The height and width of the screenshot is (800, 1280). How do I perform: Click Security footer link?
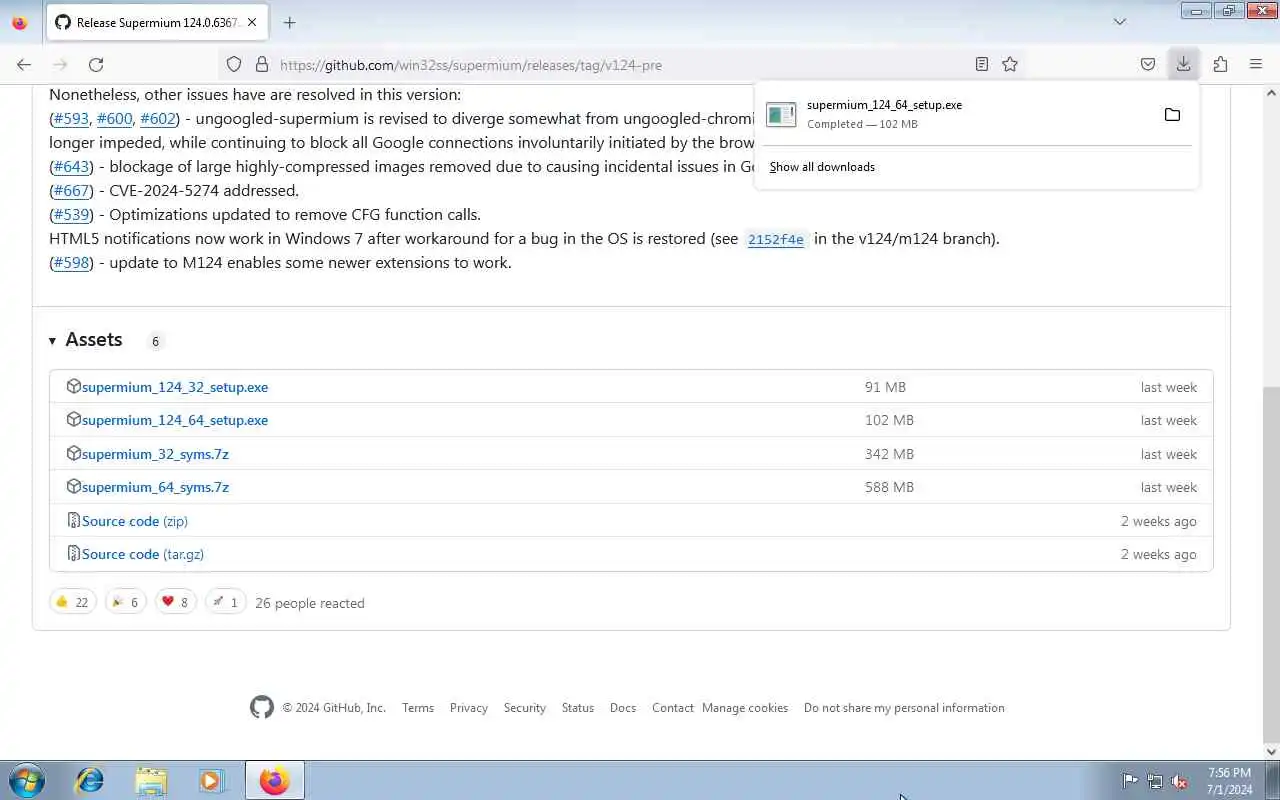pyautogui.click(x=525, y=707)
